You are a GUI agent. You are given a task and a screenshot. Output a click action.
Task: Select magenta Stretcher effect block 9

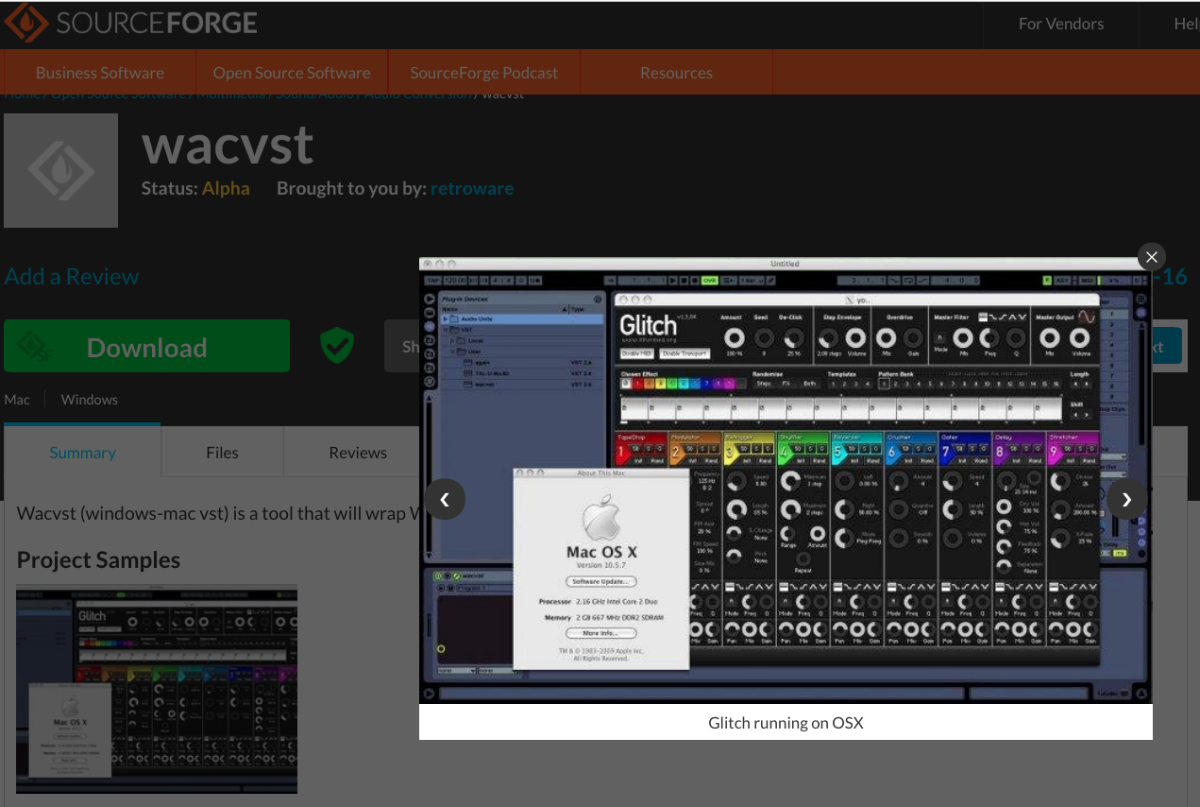1073,450
